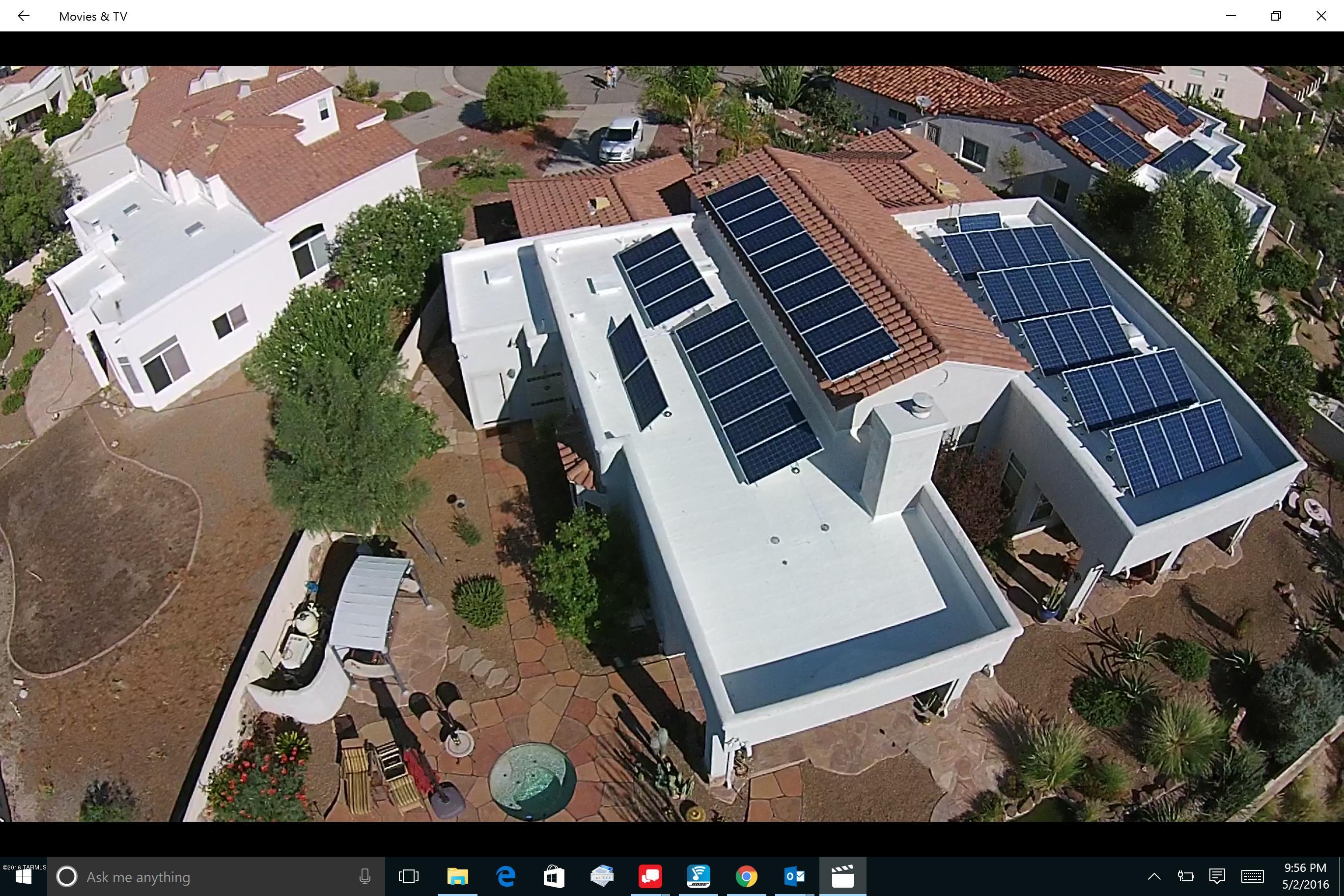Open the Windows Store app
This screenshot has height=896, width=1344.
coord(554,876)
